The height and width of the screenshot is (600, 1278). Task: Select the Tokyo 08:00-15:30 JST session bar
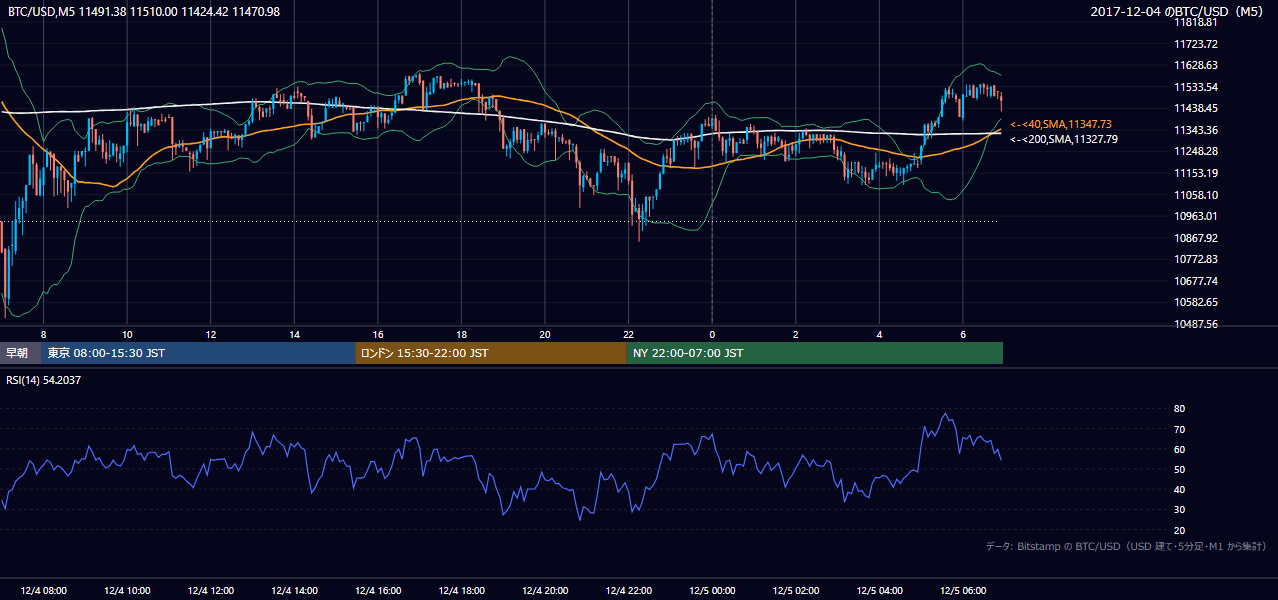(x=198, y=353)
